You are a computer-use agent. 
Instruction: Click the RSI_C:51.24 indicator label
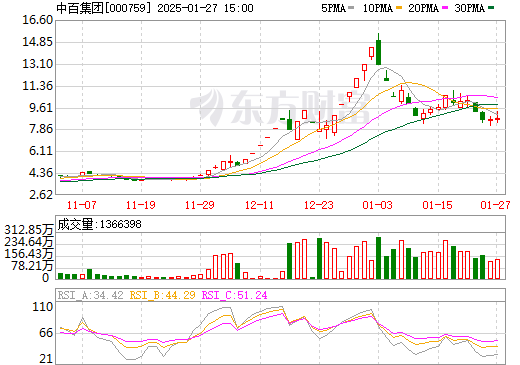(x=235, y=295)
